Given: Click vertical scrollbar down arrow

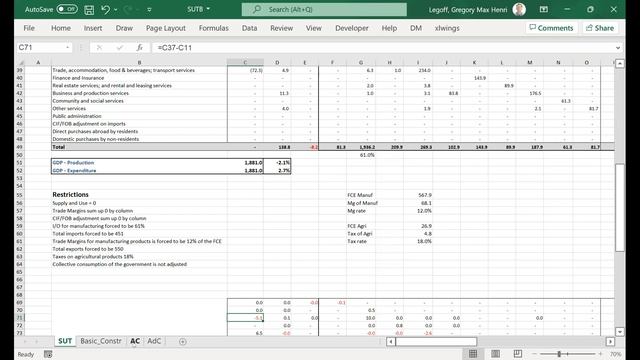Looking at the screenshot, I should [x=620, y=332].
